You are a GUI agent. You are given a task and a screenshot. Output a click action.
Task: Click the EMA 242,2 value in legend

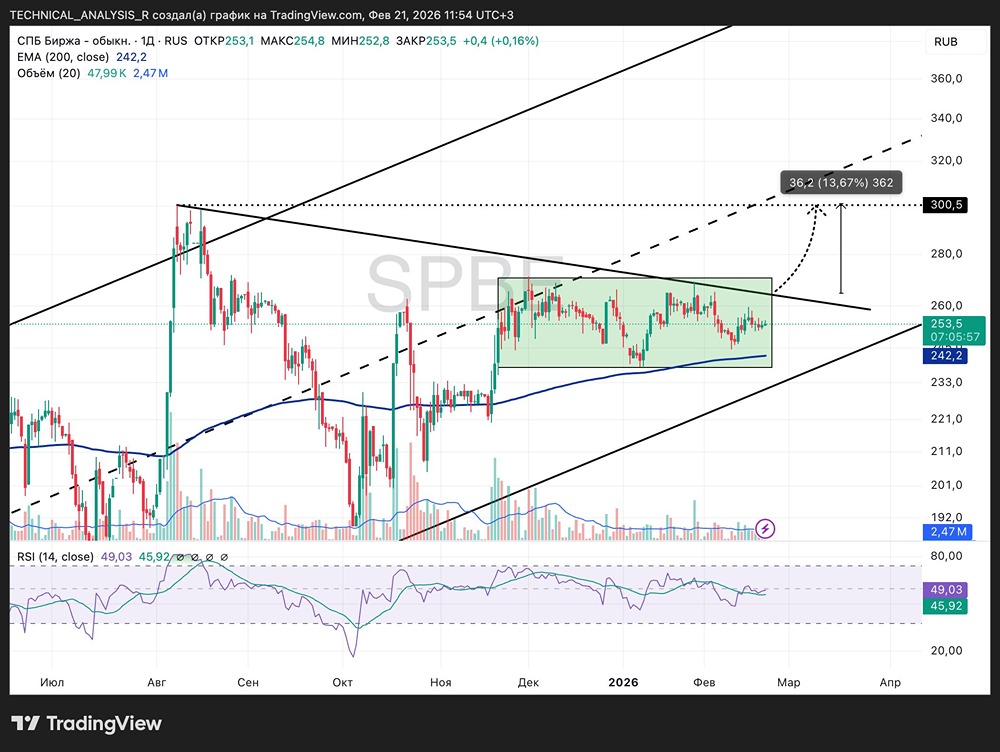pyautogui.click(x=131, y=57)
